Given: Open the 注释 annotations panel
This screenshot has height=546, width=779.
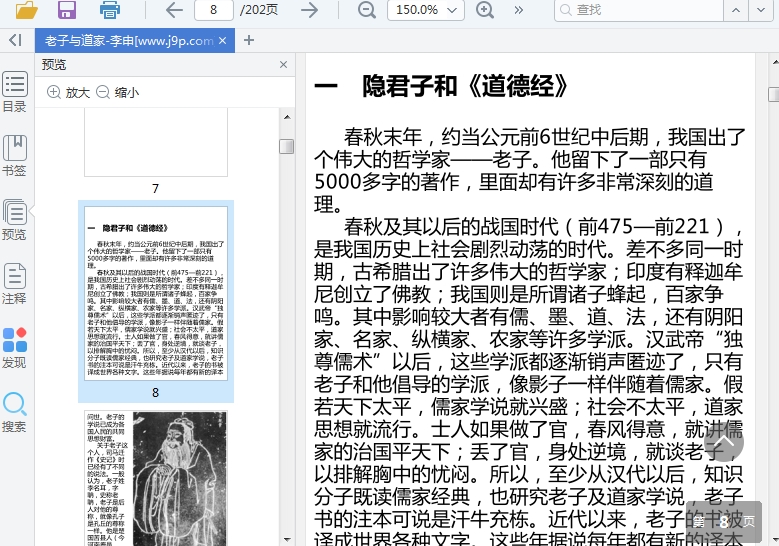Looking at the screenshot, I should [15, 284].
